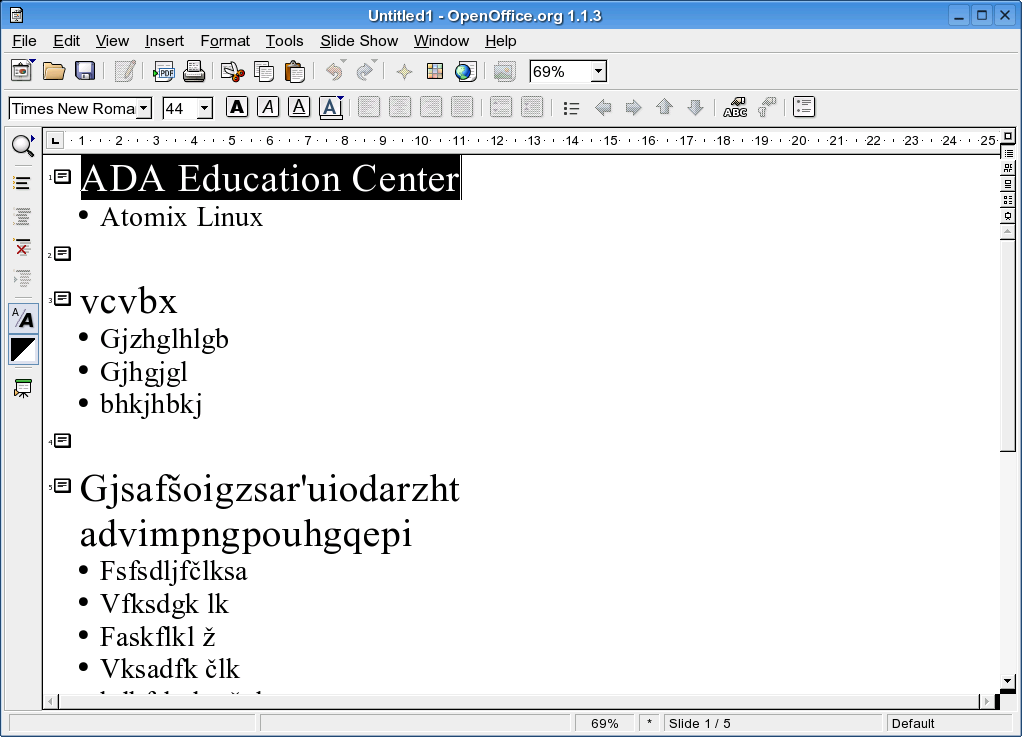
Task: Run the ABC spellcheck tool
Action: pyautogui.click(x=735, y=108)
